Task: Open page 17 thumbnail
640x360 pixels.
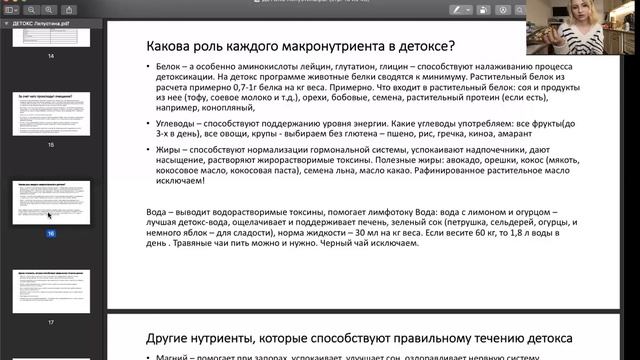Action: [x=51, y=291]
